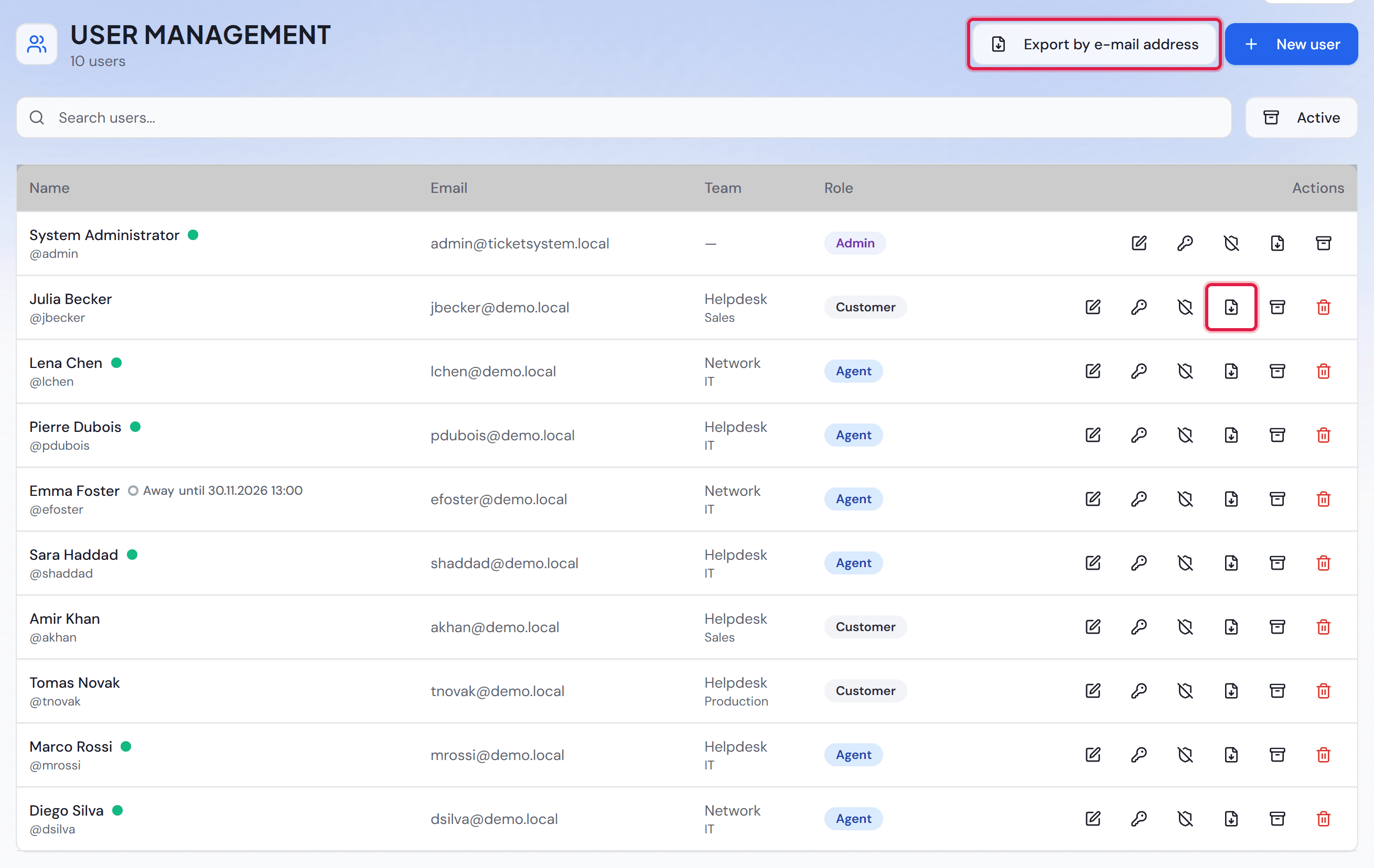Edit user Pierre Dubois
This screenshot has height=868, width=1374.
1093,435
